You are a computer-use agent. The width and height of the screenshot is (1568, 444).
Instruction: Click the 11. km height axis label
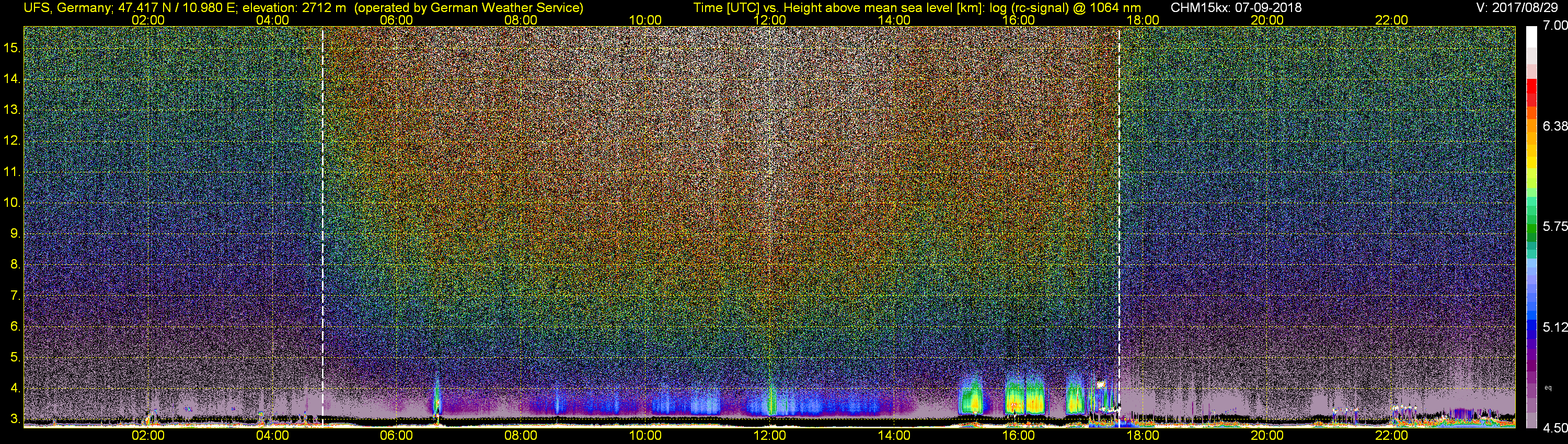pos(11,171)
